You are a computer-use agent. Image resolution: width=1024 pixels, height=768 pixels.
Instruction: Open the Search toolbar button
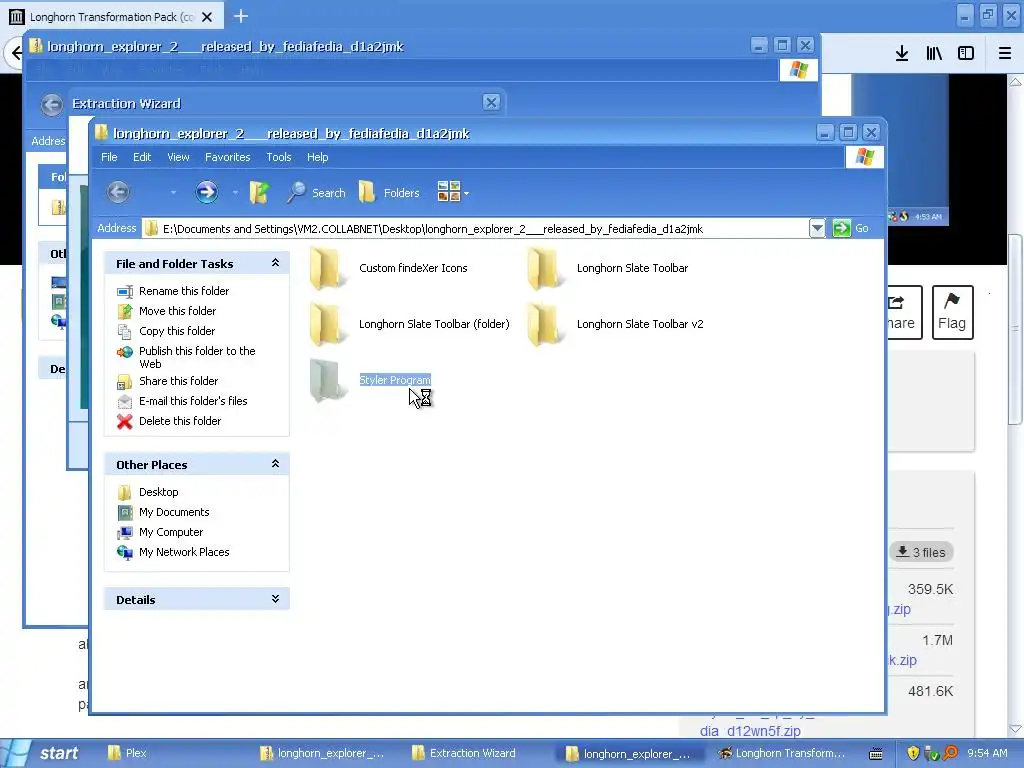(317, 193)
